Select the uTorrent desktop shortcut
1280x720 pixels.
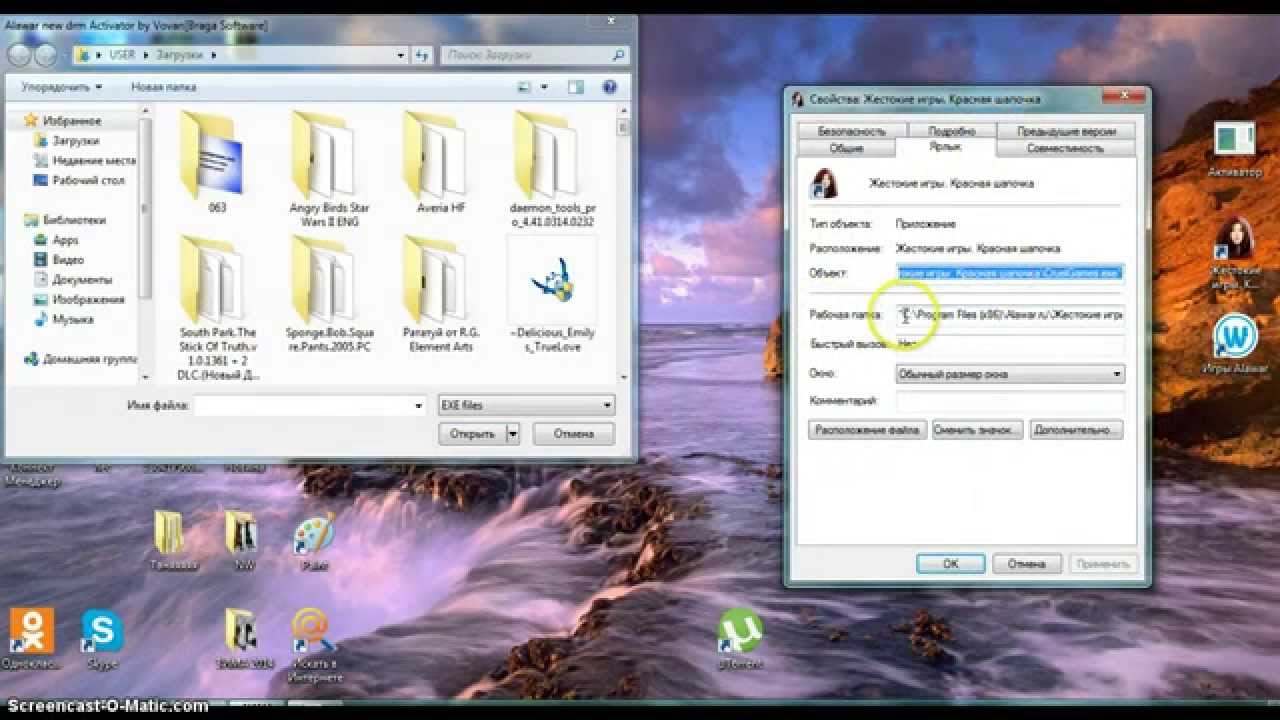point(740,641)
